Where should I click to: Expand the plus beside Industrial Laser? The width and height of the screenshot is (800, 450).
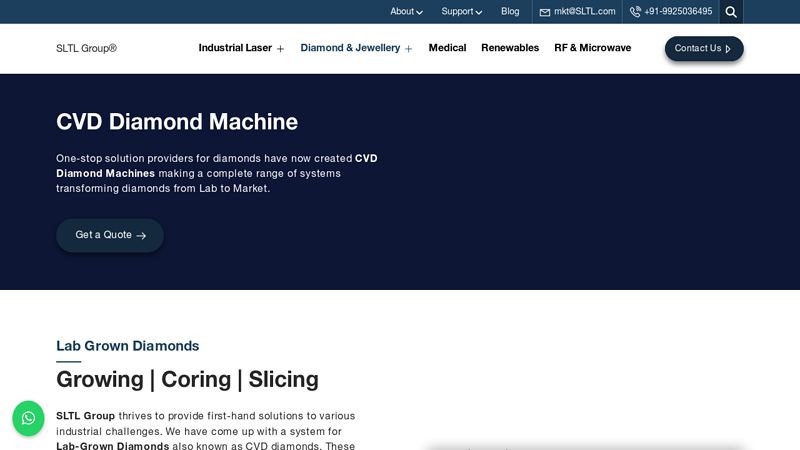click(x=281, y=49)
